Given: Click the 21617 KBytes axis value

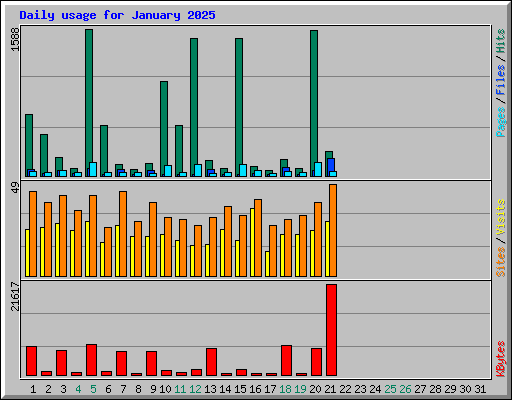Looking at the screenshot, I should coord(15,296).
